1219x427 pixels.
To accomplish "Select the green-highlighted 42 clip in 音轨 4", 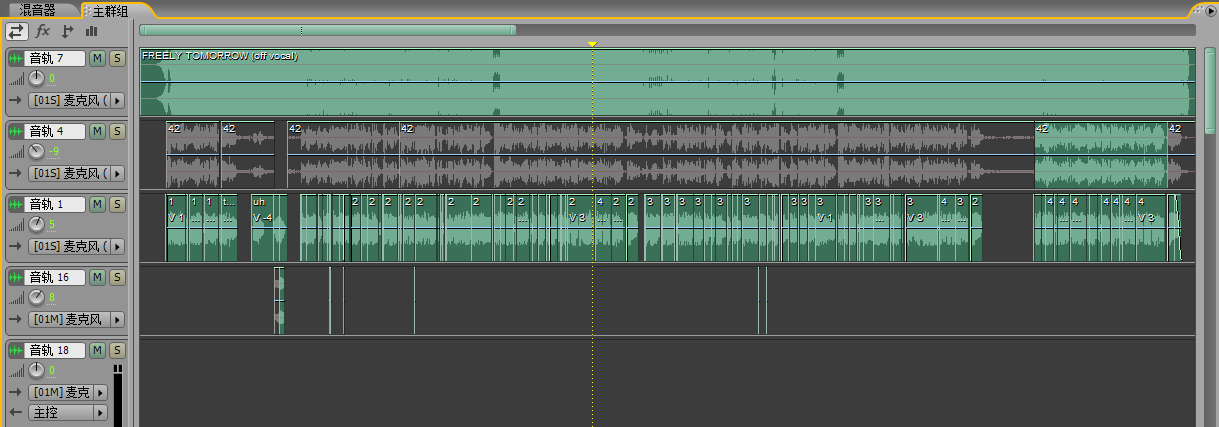I will coord(1100,155).
